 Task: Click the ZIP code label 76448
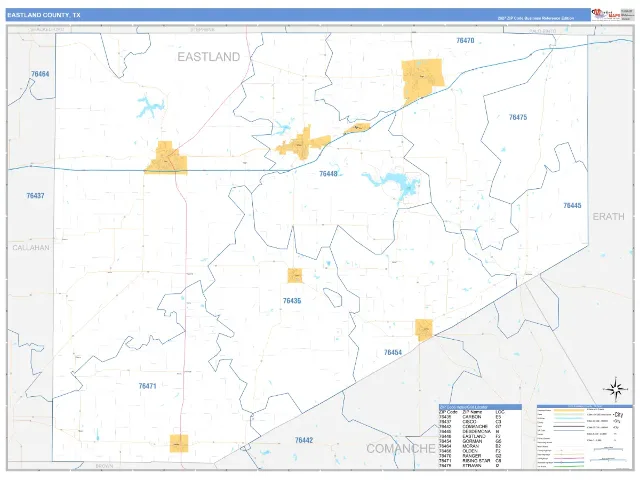pyautogui.click(x=328, y=173)
